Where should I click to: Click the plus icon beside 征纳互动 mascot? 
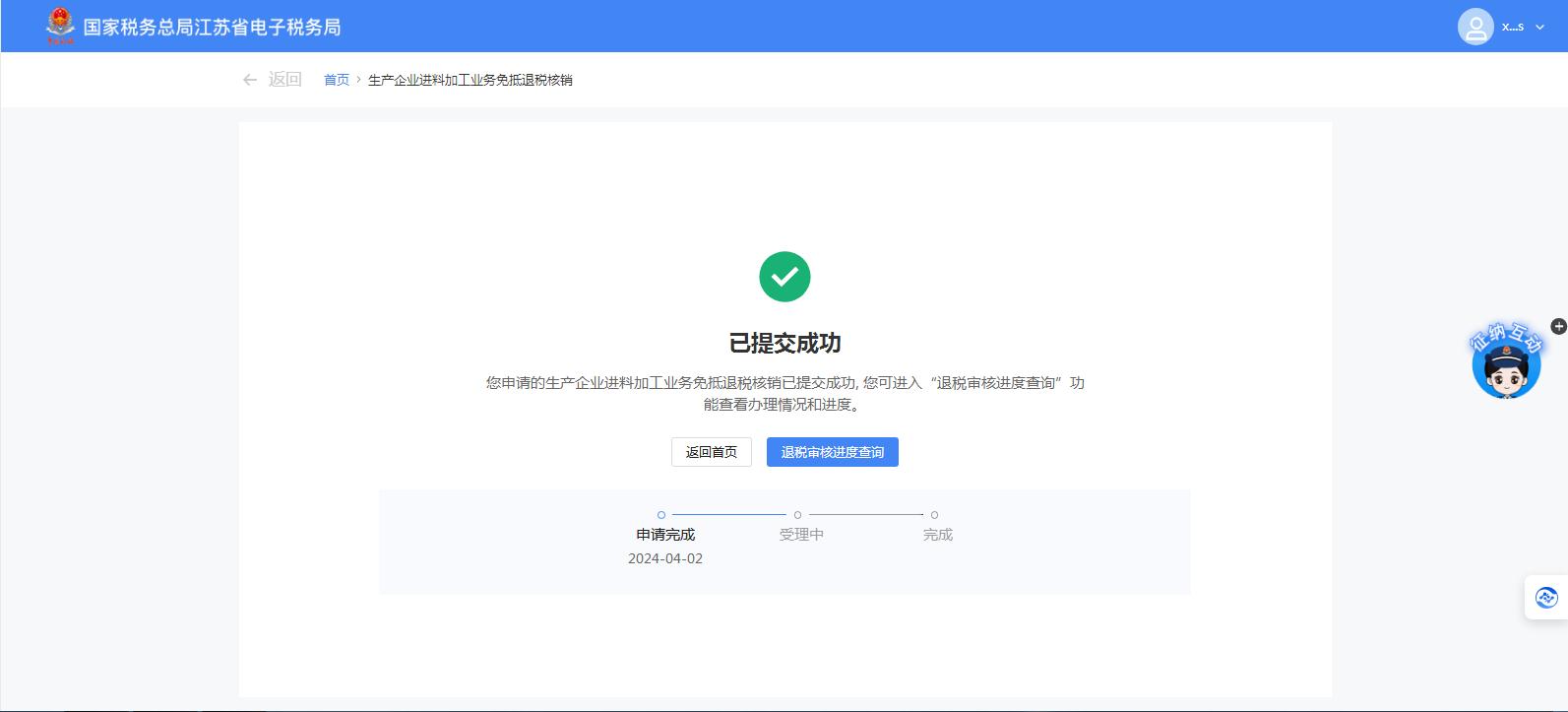tap(1558, 326)
